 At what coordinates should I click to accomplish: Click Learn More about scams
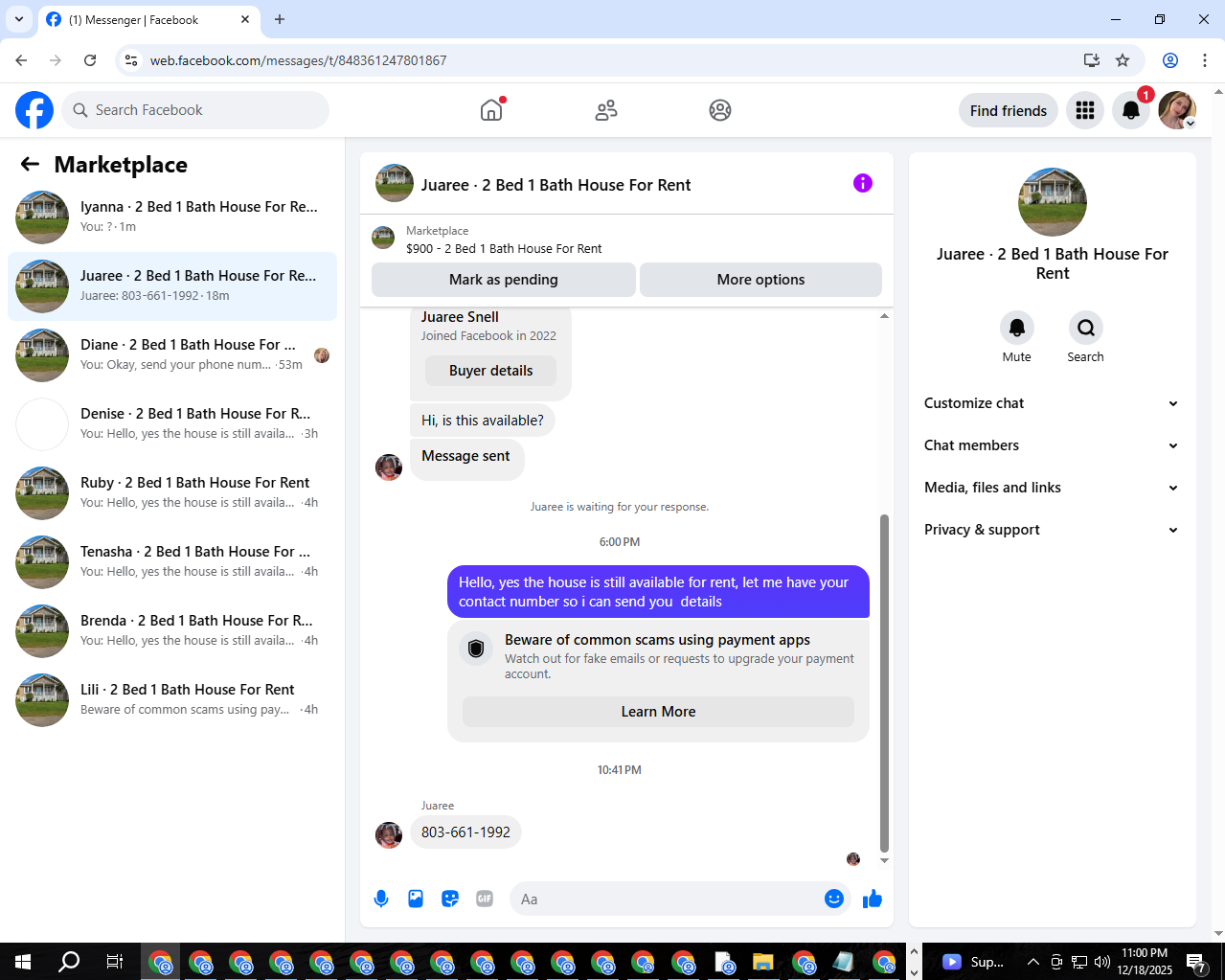(658, 712)
